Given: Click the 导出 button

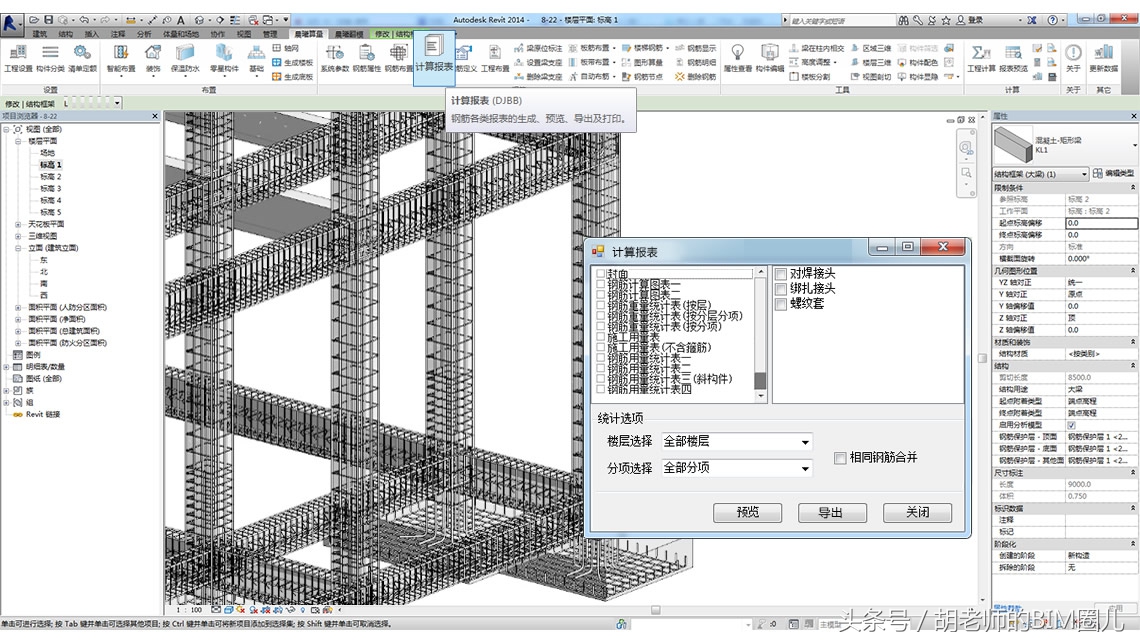Looking at the screenshot, I should pyautogui.click(x=832, y=512).
